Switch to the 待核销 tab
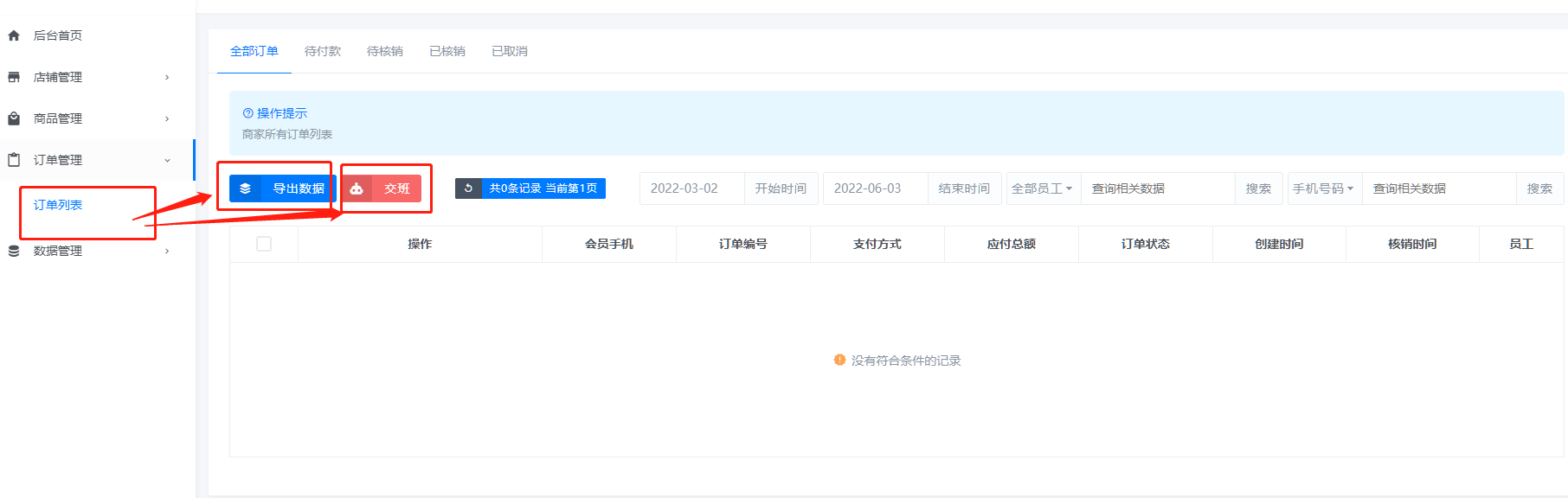The width and height of the screenshot is (1568, 498). [x=385, y=51]
